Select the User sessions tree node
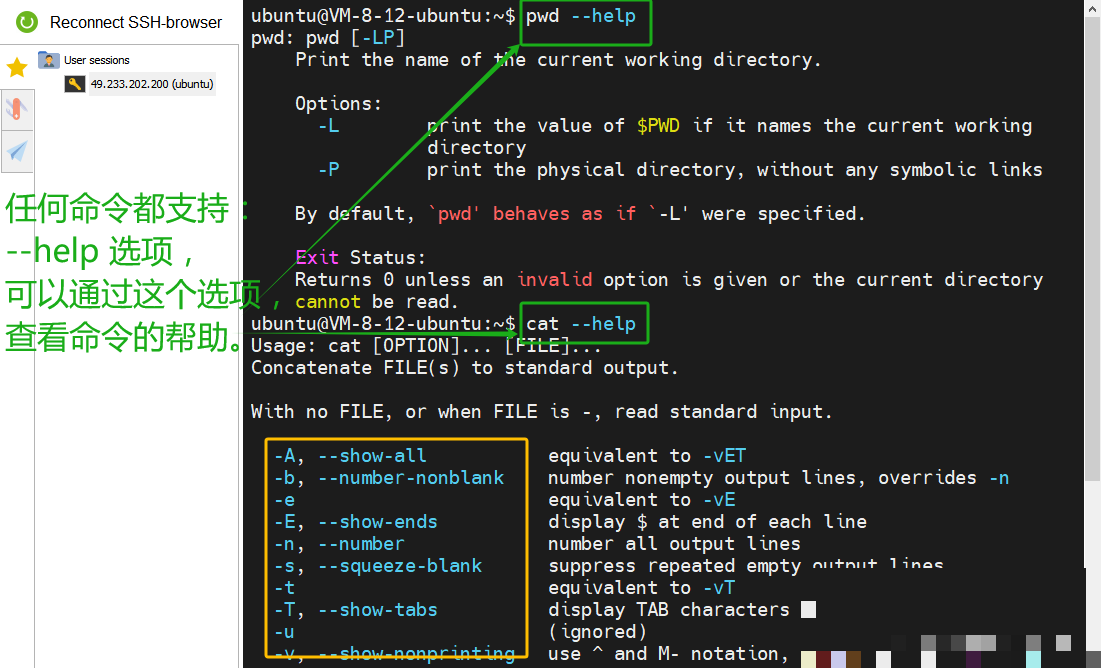The height and width of the screenshot is (668, 1101). pyautogui.click(x=97, y=60)
